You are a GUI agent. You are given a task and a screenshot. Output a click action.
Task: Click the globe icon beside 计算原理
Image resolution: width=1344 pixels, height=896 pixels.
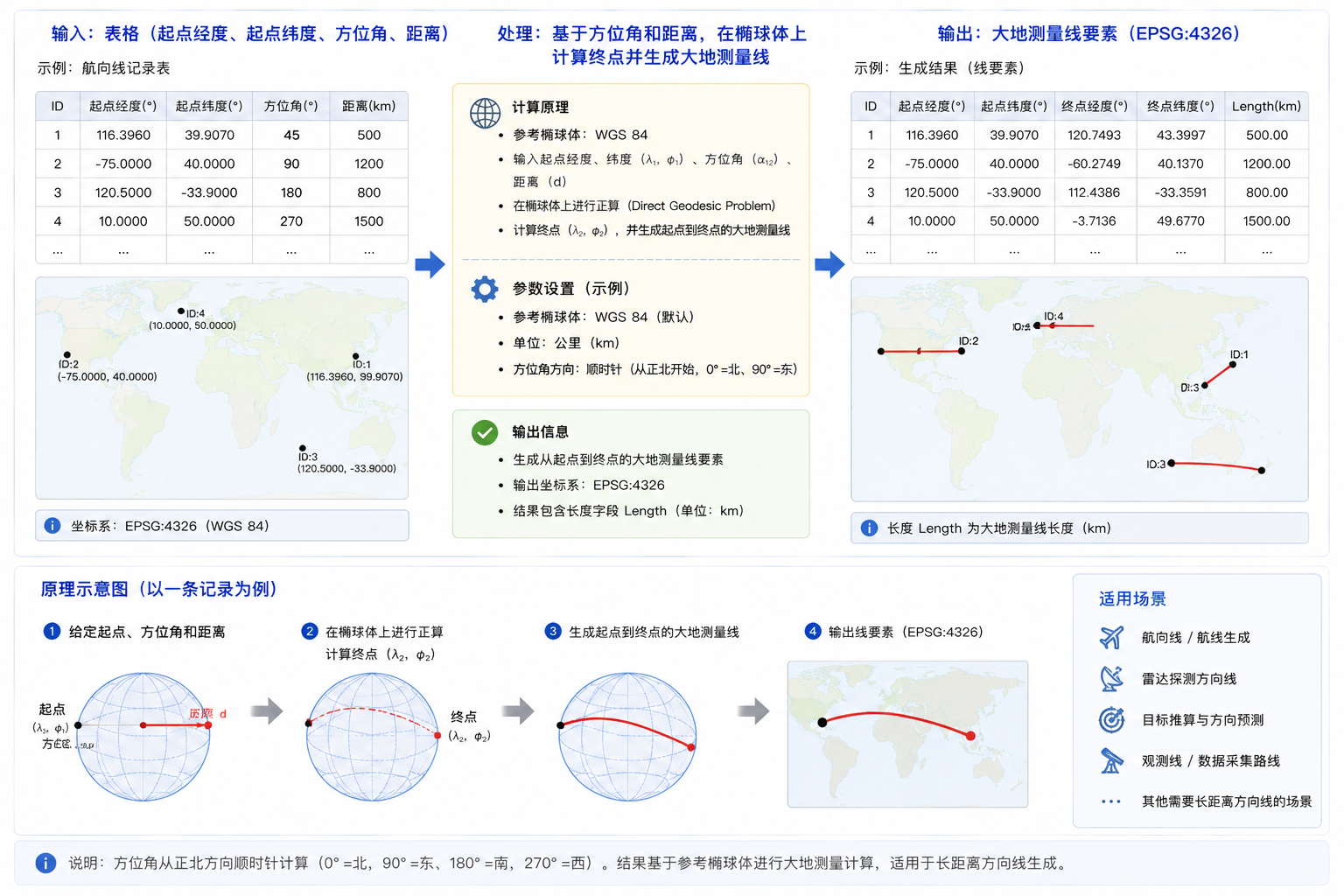pyautogui.click(x=485, y=113)
